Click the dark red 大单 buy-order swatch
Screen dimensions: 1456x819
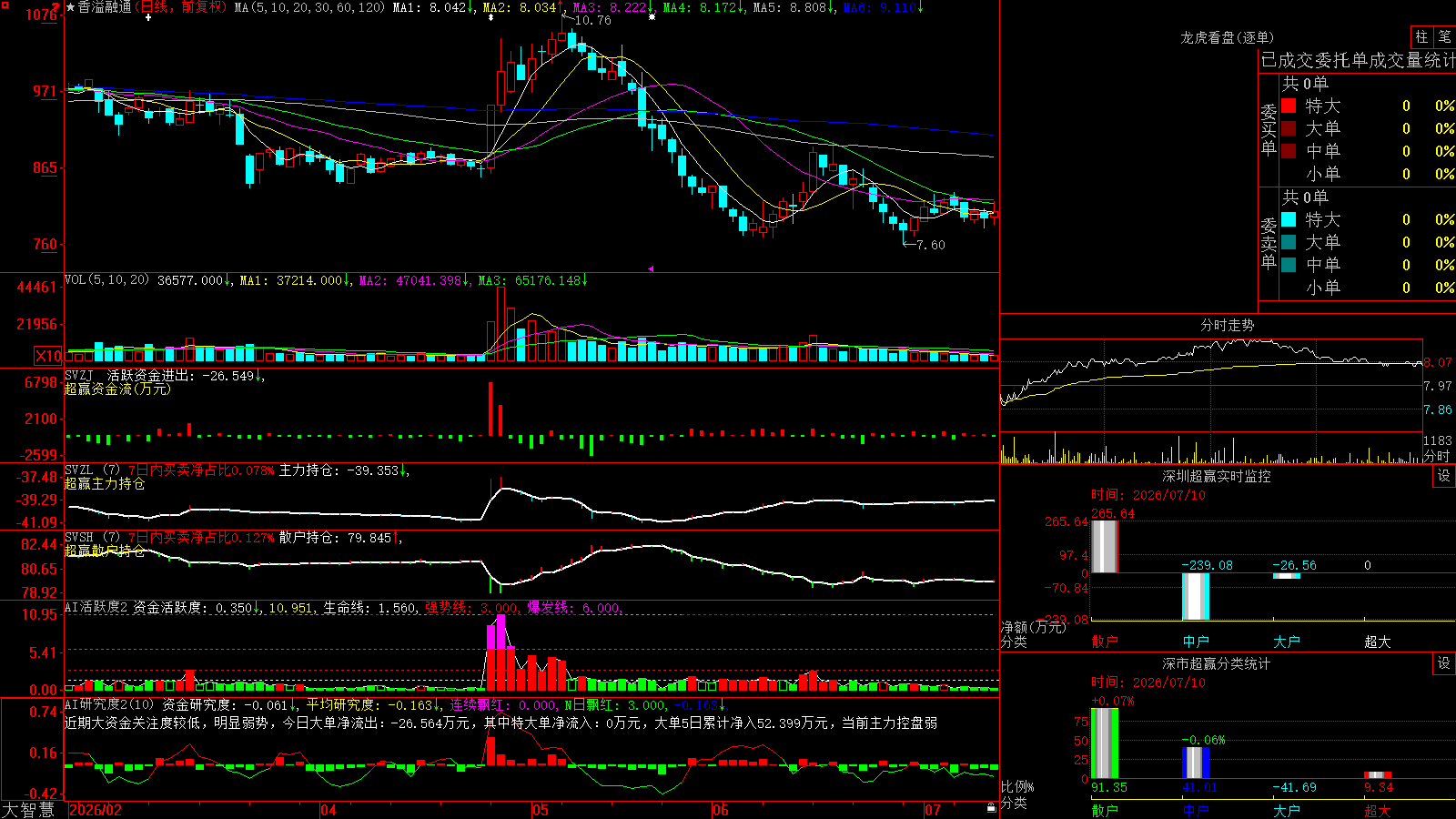click(1289, 128)
